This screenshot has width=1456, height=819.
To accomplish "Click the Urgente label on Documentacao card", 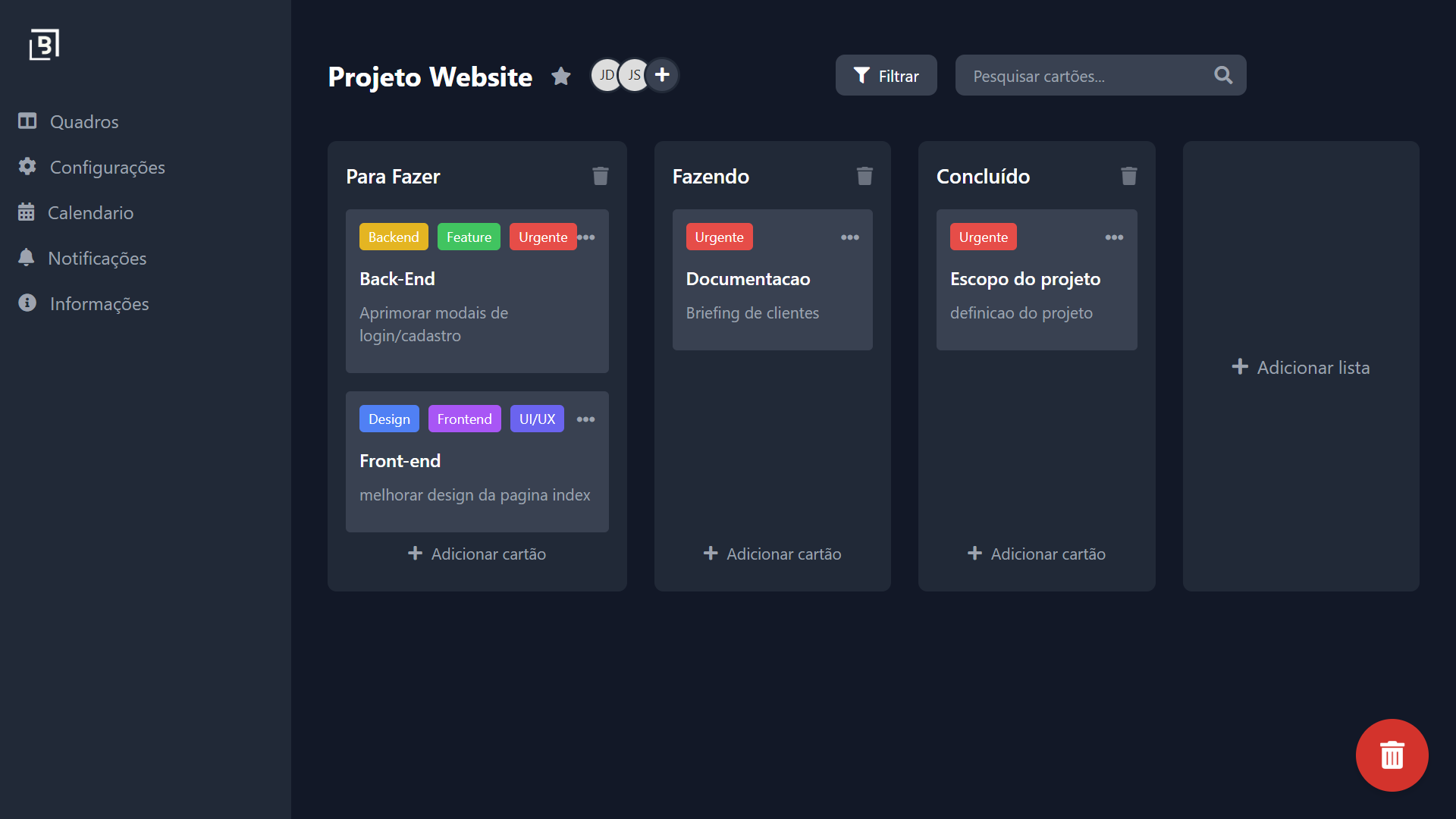I will coord(719,237).
